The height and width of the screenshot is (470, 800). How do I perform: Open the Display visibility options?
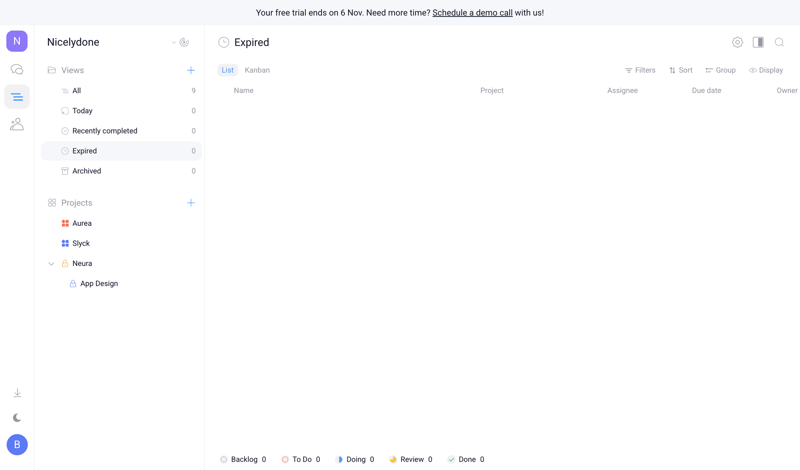(x=766, y=70)
